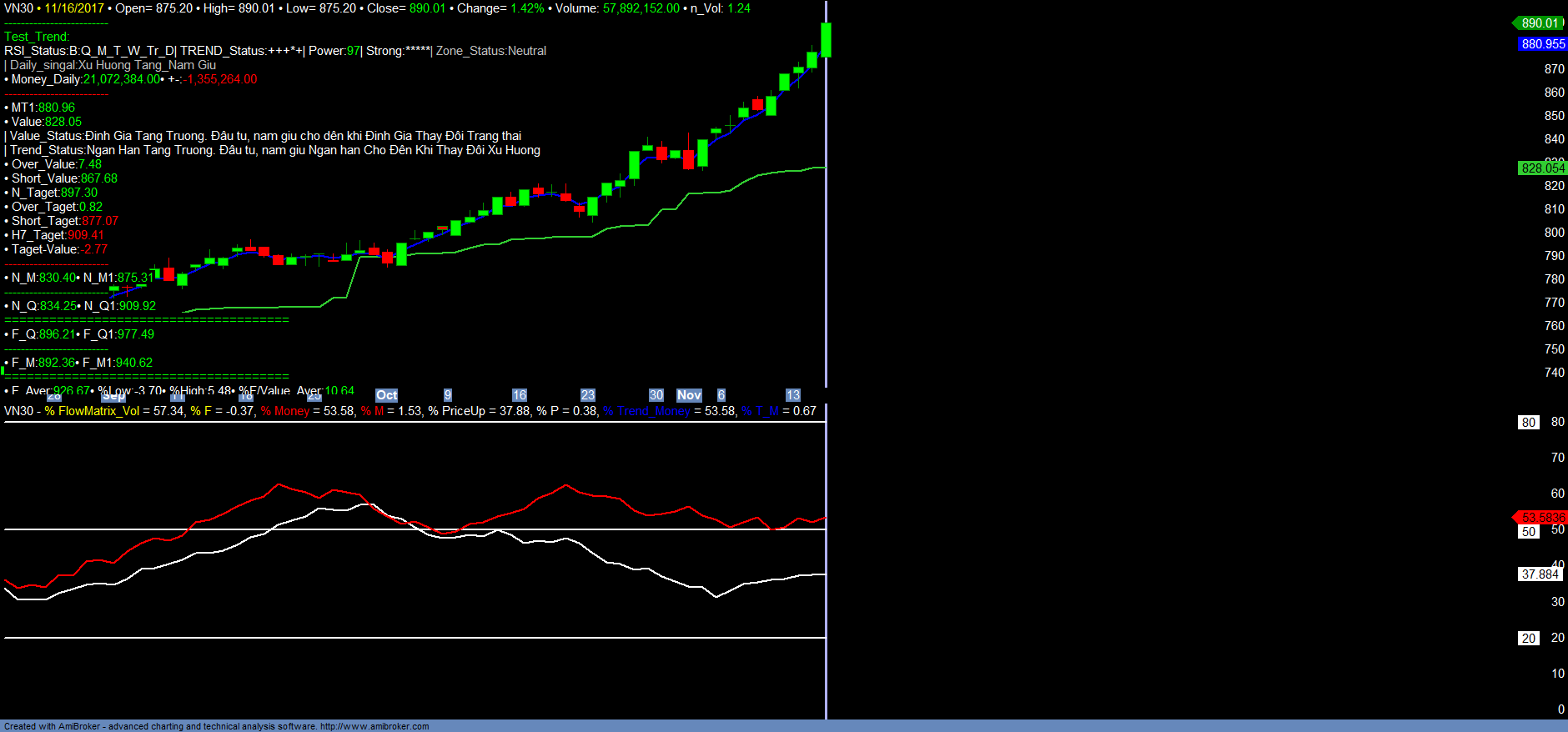Open the amibroker.com link in footer
The width and height of the screenshot is (1568, 732).
point(374,726)
